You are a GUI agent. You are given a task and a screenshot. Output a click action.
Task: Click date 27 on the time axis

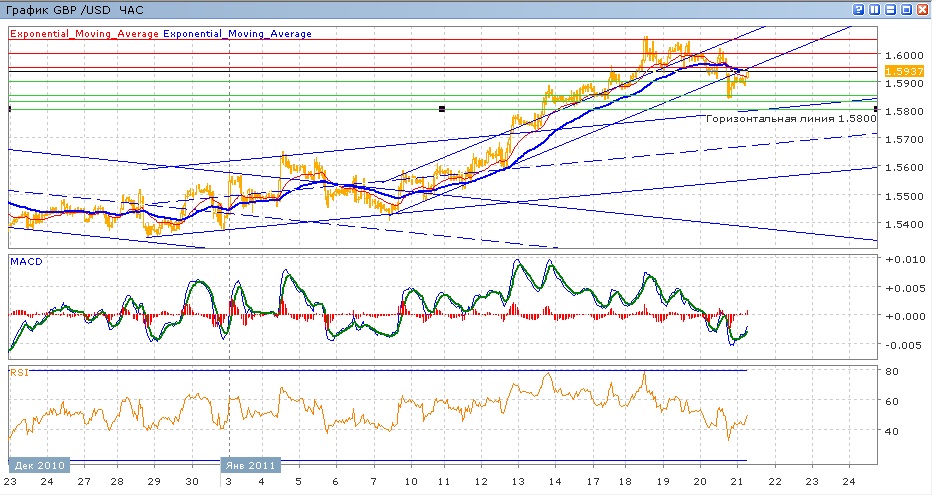83,481
